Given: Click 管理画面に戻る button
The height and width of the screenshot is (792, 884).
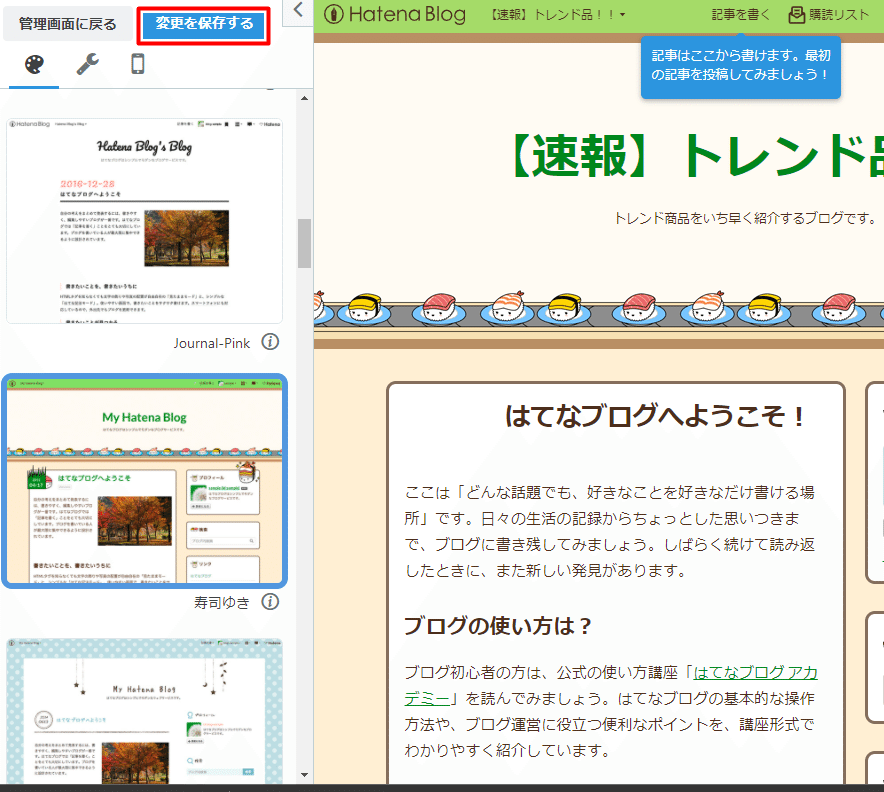Looking at the screenshot, I should [x=68, y=24].
